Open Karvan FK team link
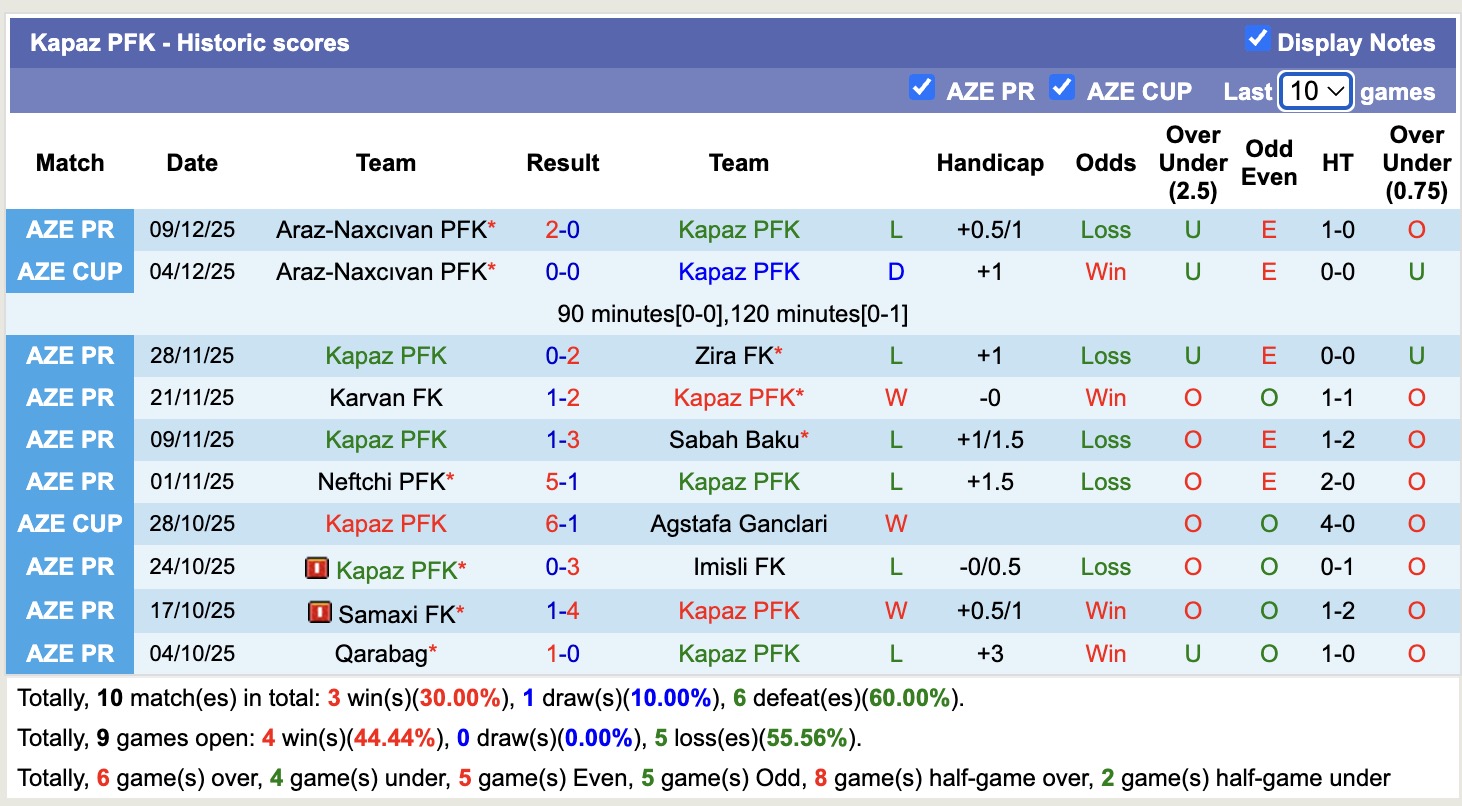 click(386, 398)
